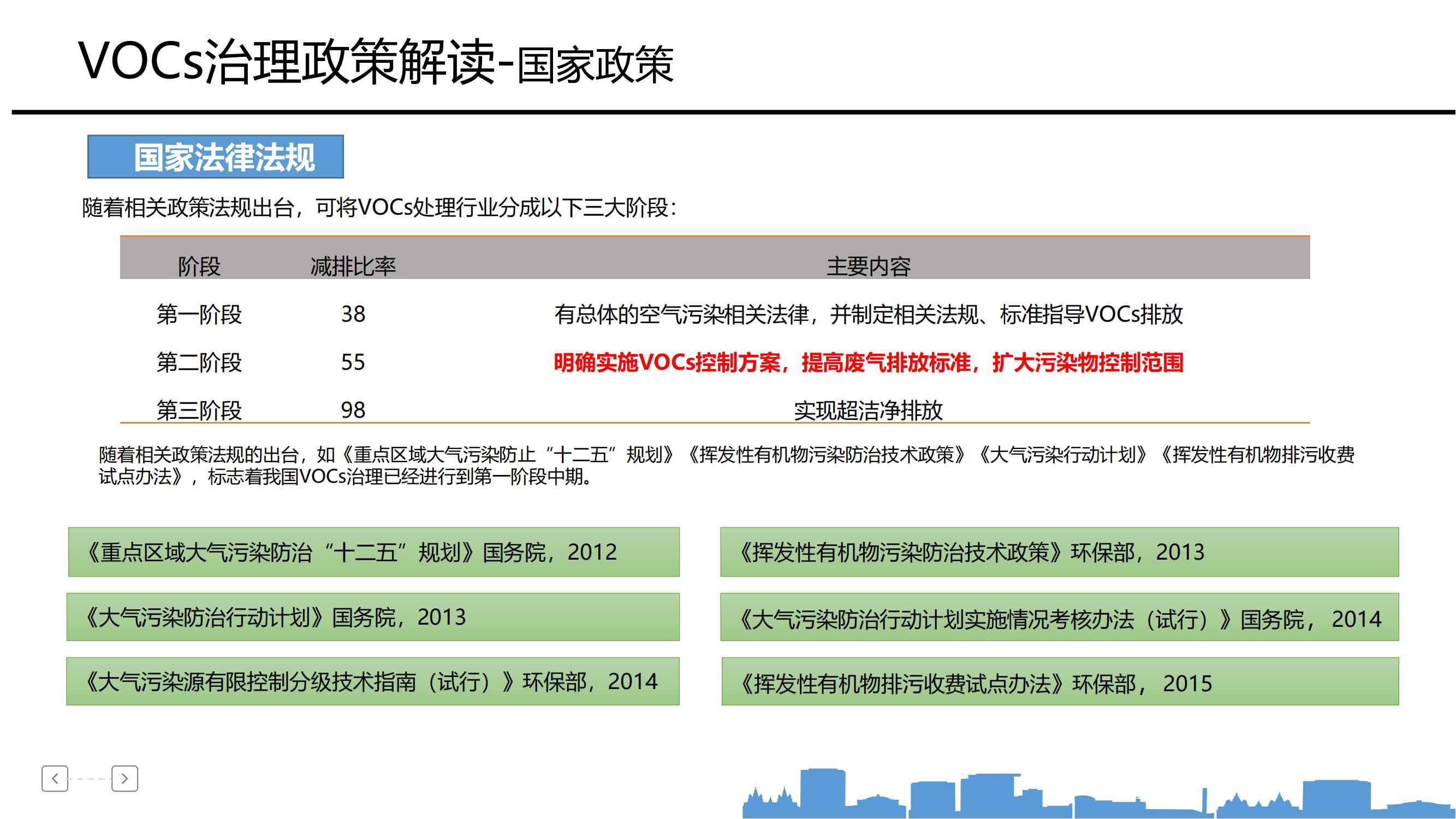This screenshot has height=819, width=1456.
Task: Click the blue 国家法律法规 header box
Action: click(215, 157)
